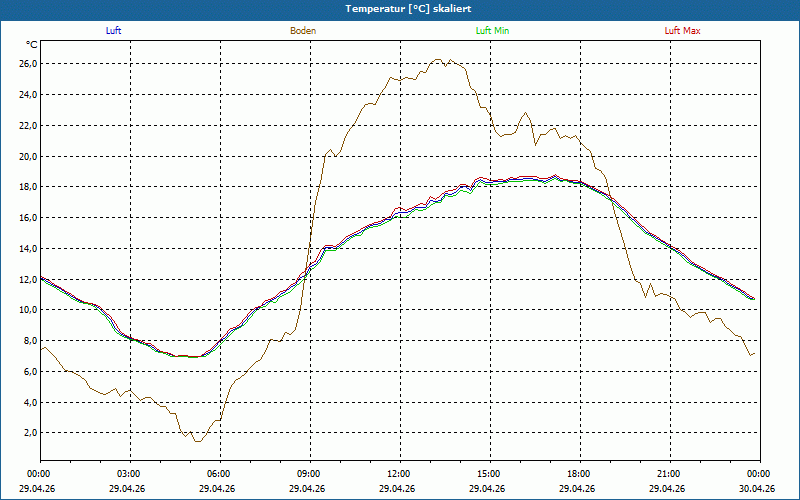Click the 22,0 y-axis value
The width and height of the screenshot is (800, 500).
[x=28, y=126]
